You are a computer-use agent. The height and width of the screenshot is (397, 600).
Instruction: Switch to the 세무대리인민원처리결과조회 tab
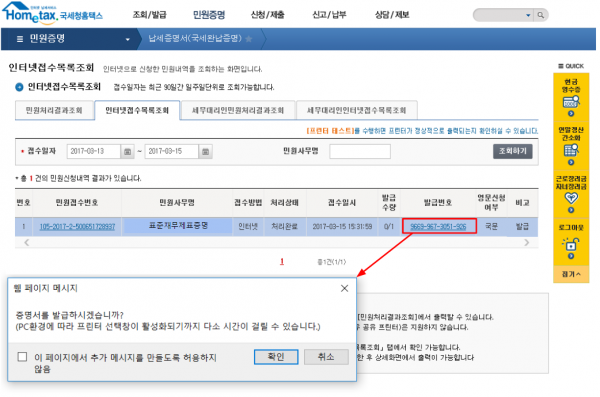[238, 110]
